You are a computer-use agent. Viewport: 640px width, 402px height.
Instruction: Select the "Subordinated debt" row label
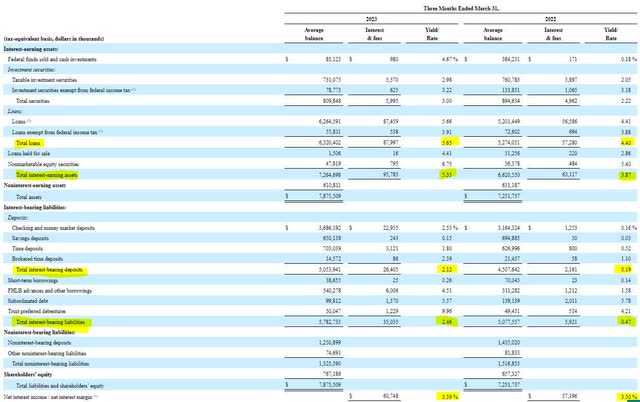(28, 301)
